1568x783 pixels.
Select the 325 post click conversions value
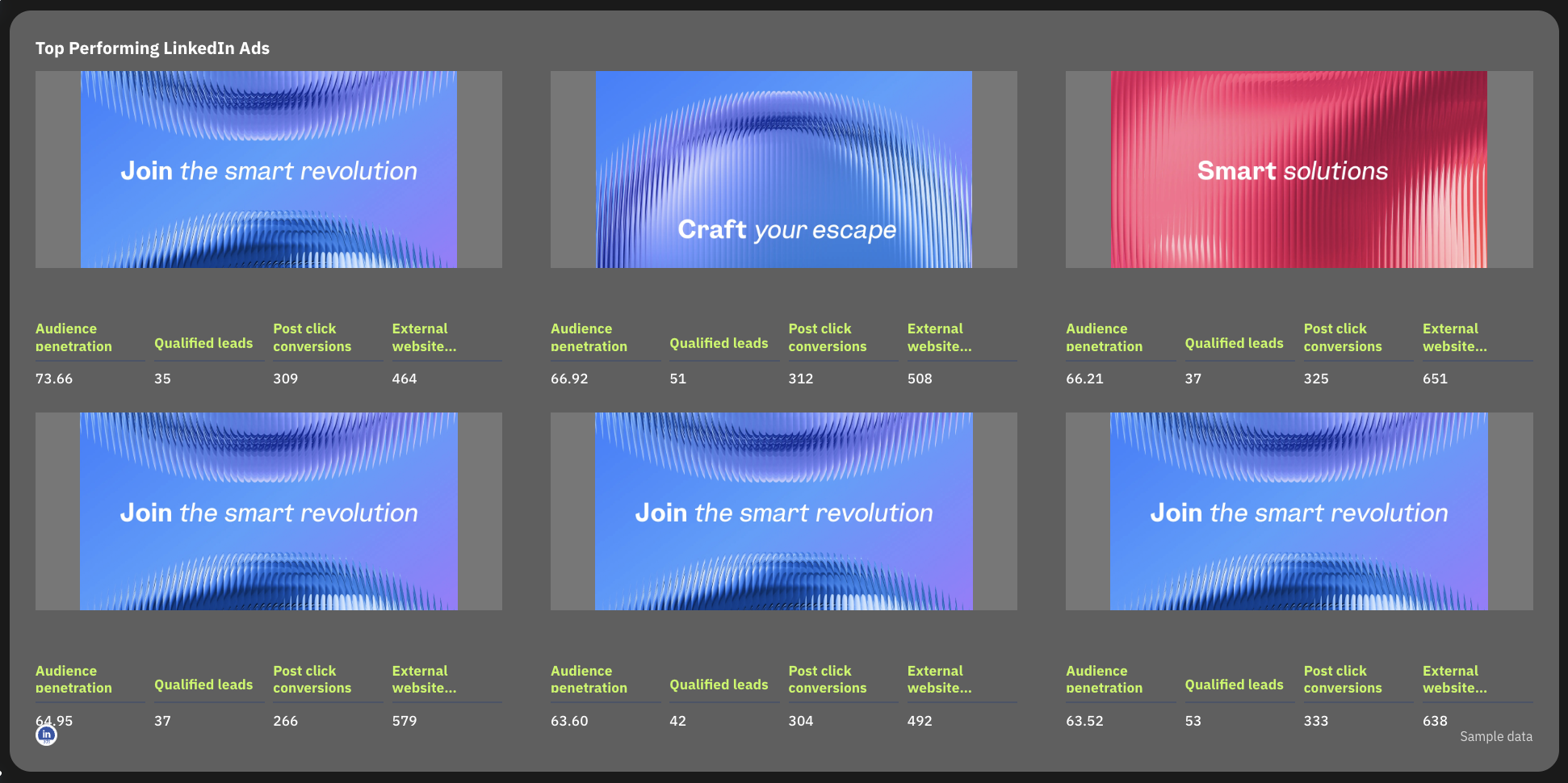[1315, 379]
